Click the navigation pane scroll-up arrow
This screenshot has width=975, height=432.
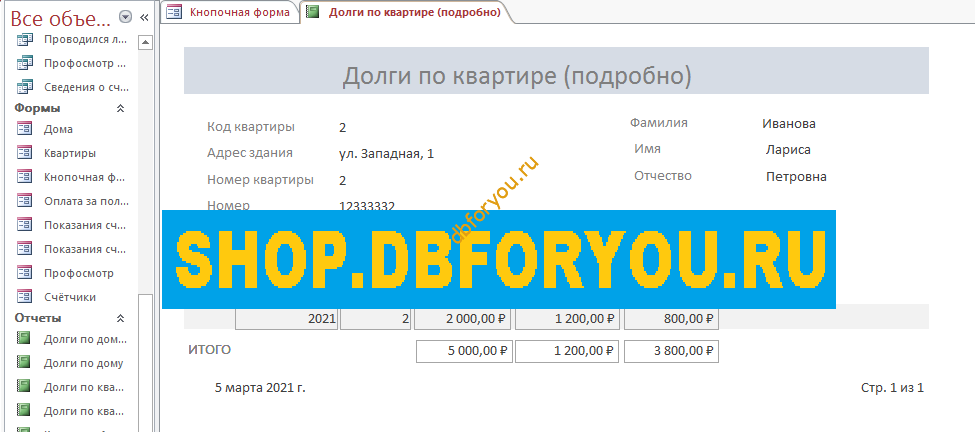coord(146,42)
